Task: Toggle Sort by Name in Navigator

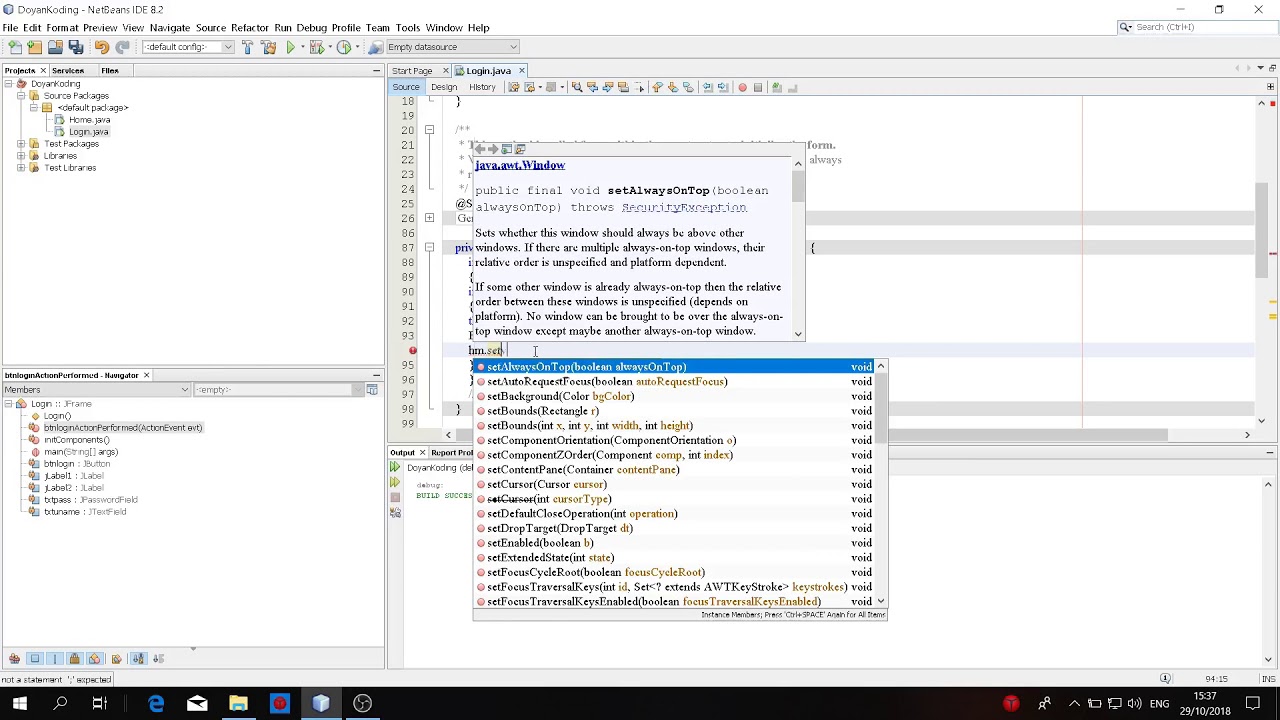Action: [138, 659]
